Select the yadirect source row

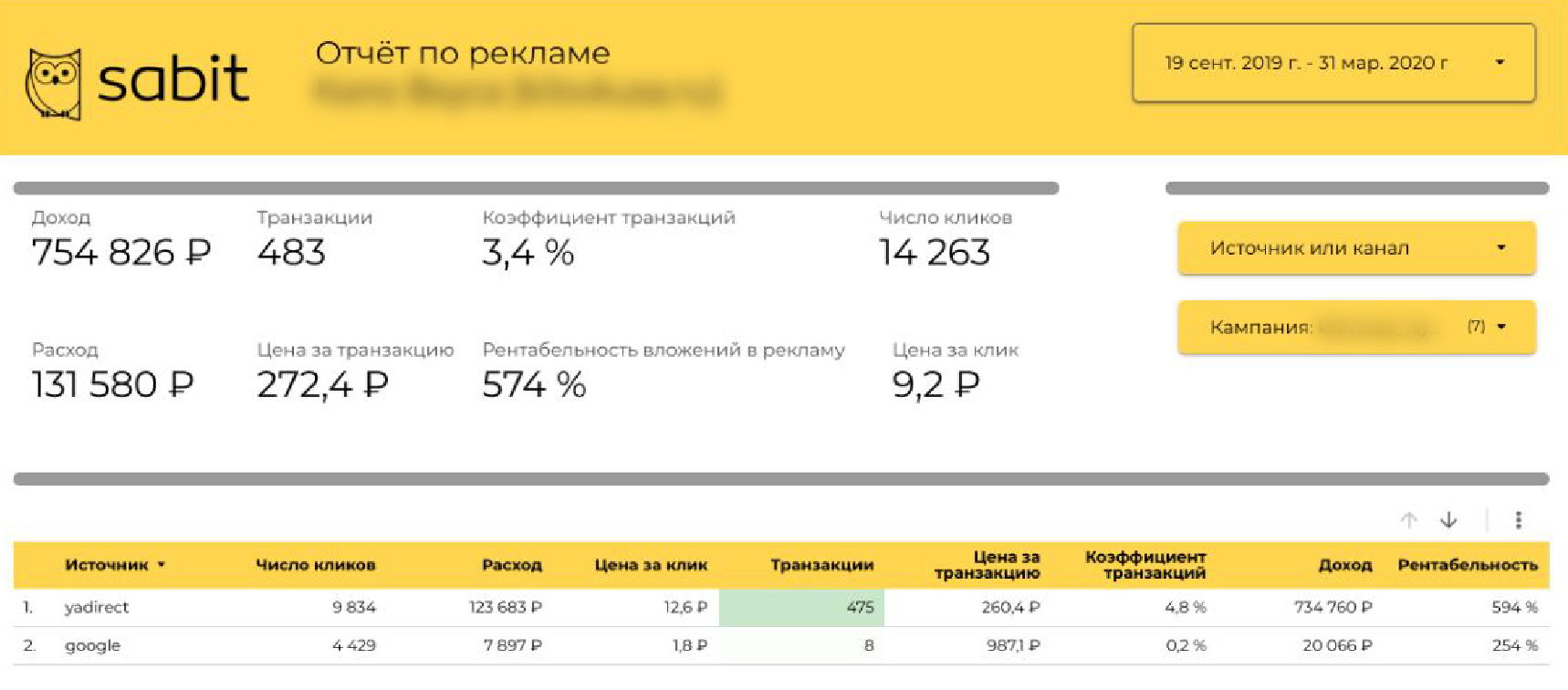coord(97,607)
